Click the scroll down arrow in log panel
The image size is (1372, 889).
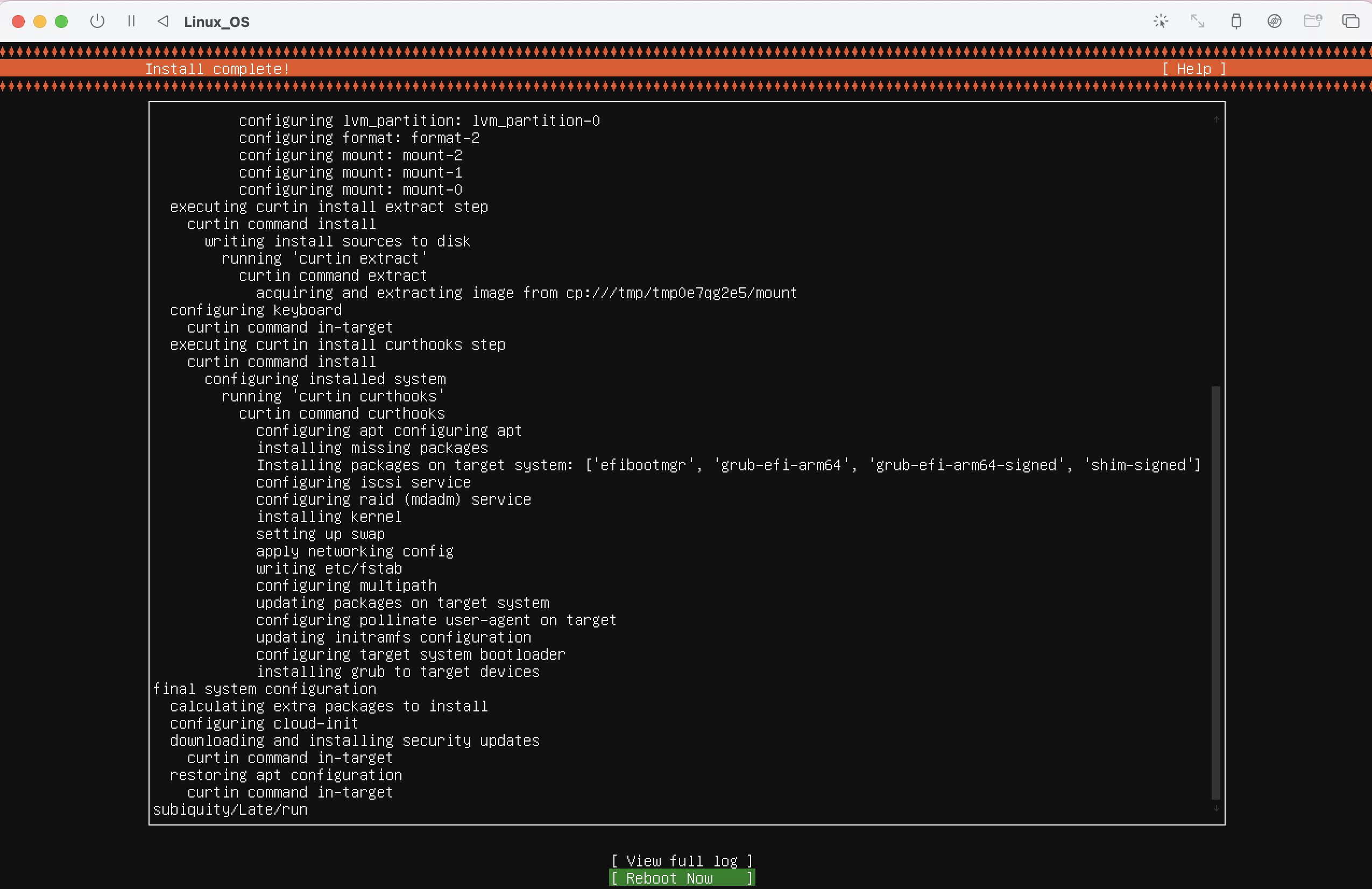coord(1216,809)
